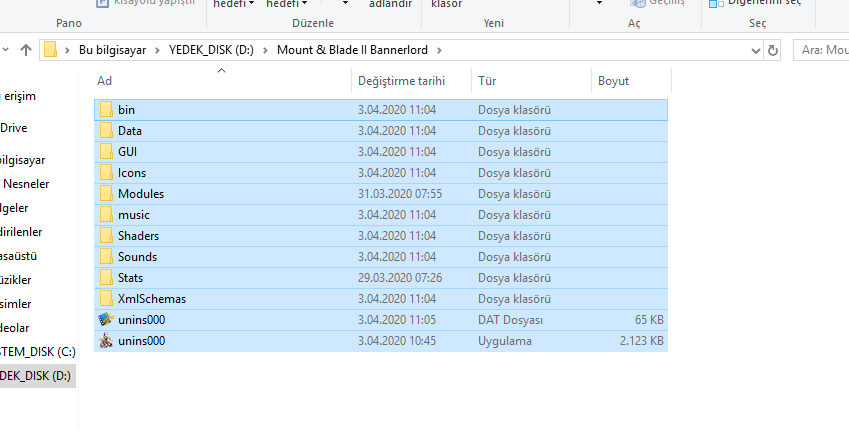Expand chevron after YEDEK_DISK (D:) breadcrumb
The width and height of the screenshot is (849, 431).
click(x=265, y=50)
